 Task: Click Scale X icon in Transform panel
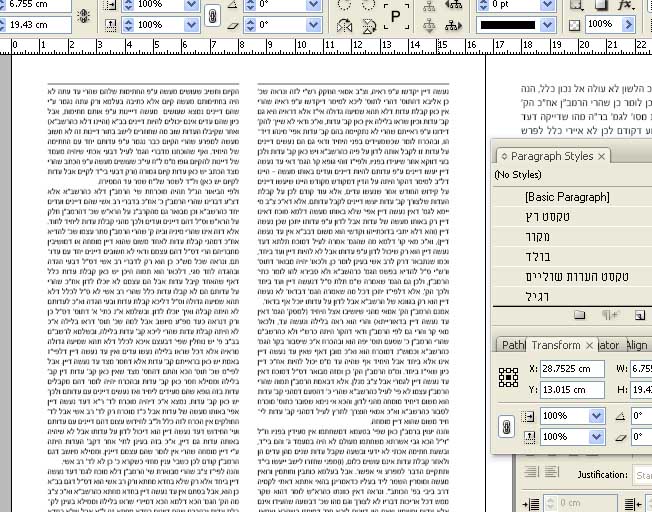528,416
